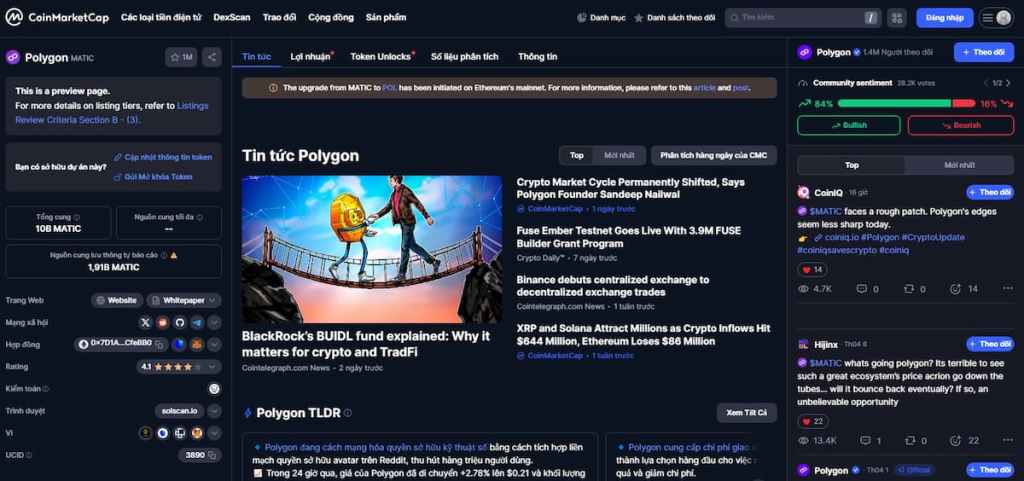
Task: Follow CoiniQ with Theo dõi button
Action: click(990, 193)
